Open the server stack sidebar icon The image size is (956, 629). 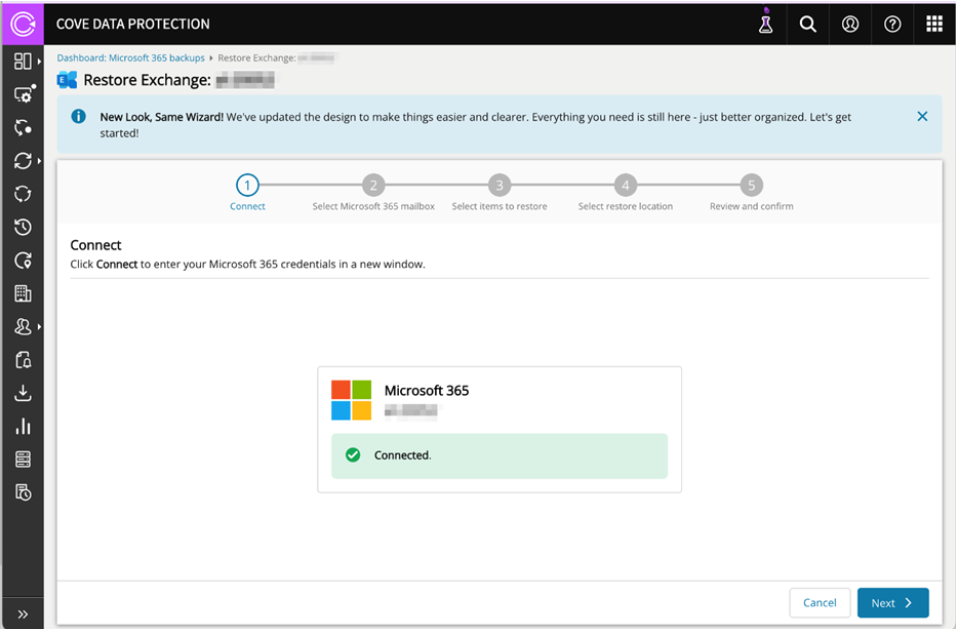pos(23,459)
